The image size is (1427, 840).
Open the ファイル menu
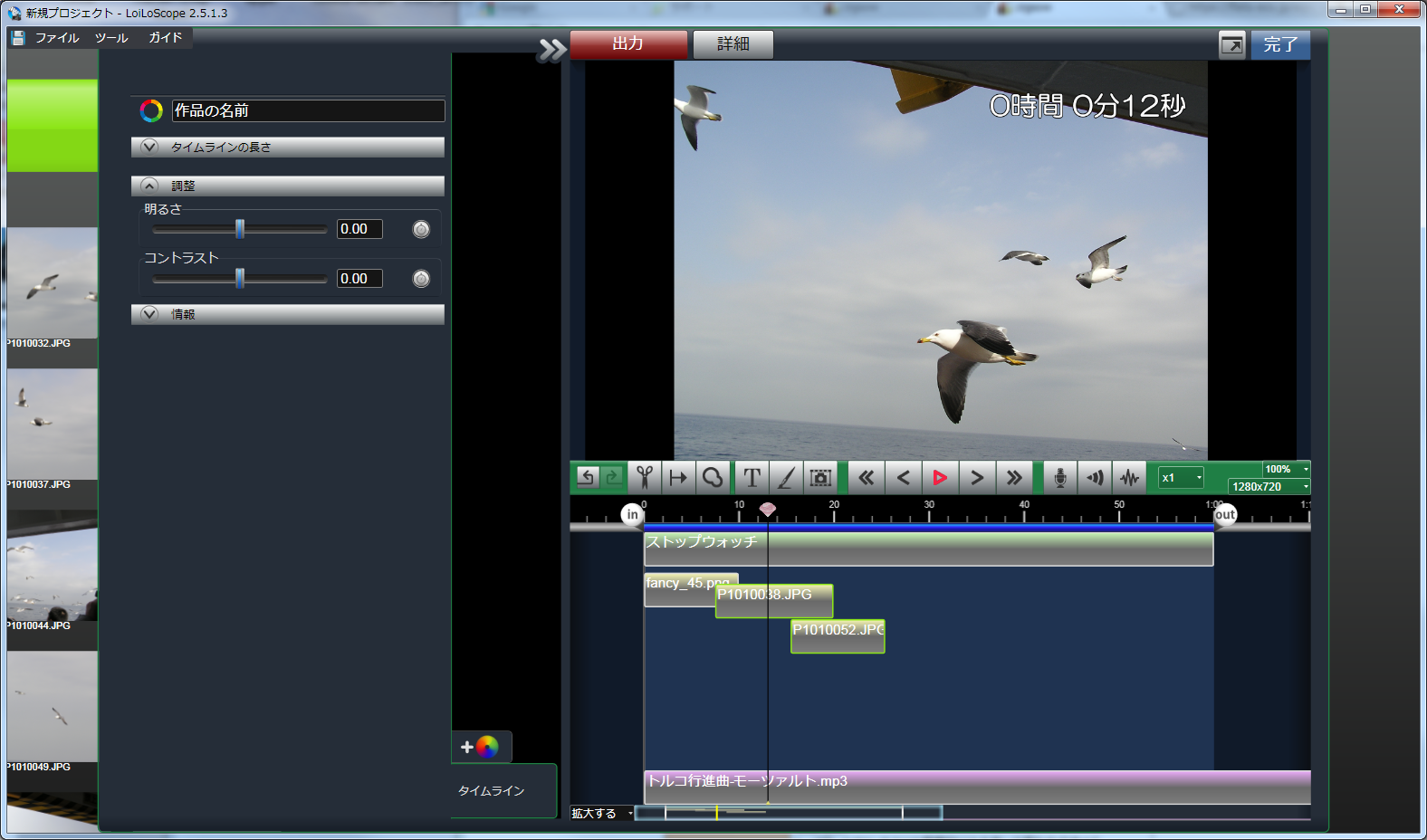(57, 38)
